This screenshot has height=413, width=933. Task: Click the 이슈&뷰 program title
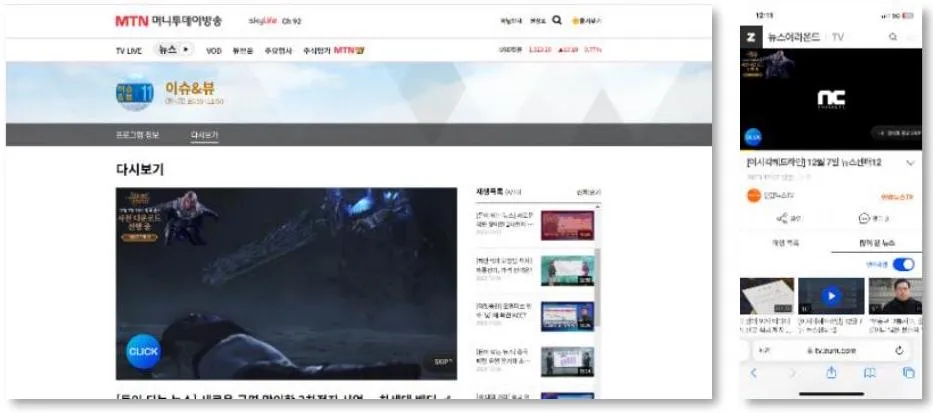[x=190, y=88]
